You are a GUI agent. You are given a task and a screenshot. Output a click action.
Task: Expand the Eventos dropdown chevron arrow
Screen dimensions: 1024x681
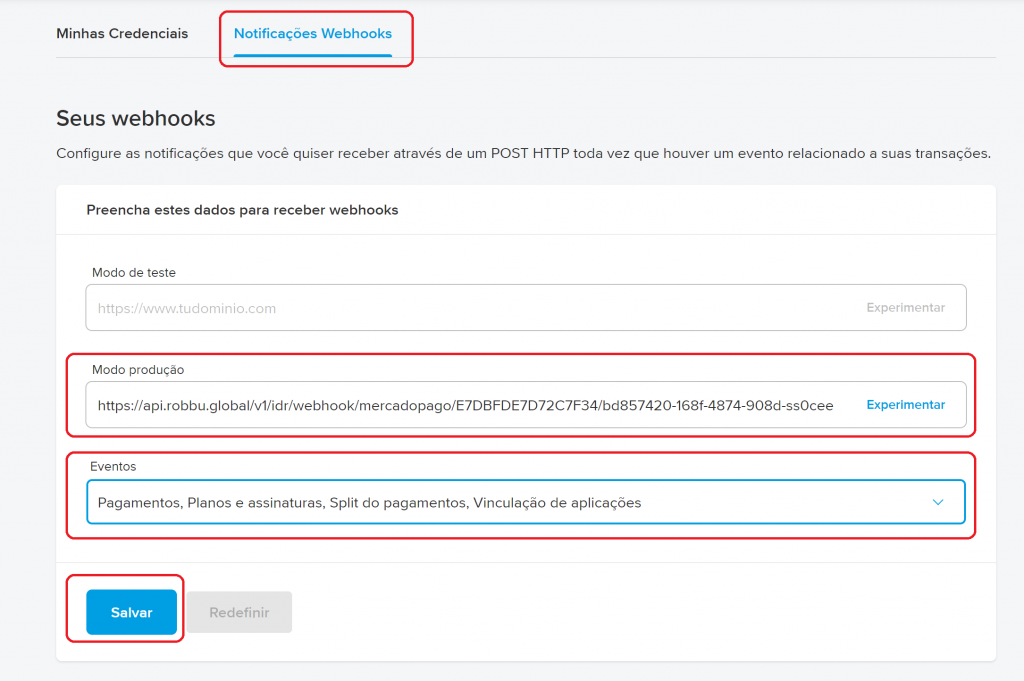937,502
